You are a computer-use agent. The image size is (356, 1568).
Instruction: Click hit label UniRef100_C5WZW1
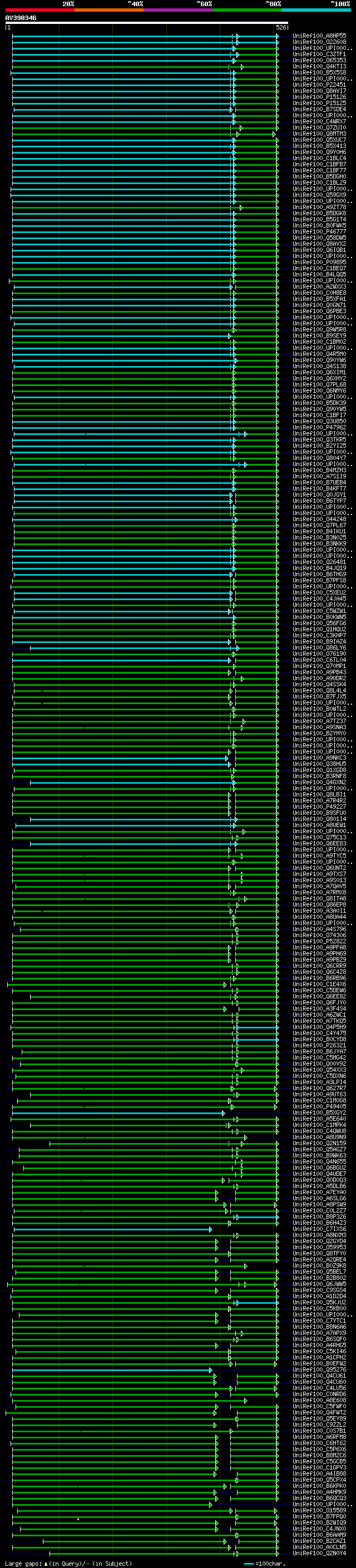tap(319, 611)
